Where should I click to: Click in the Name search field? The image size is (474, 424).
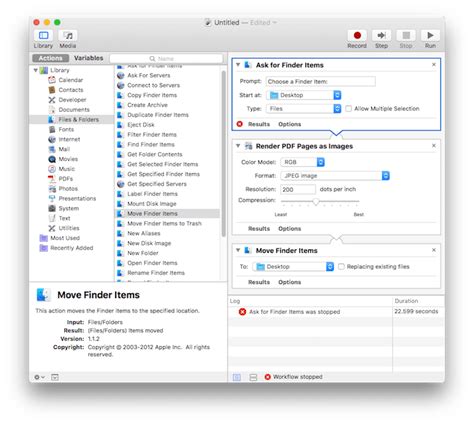click(166, 58)
